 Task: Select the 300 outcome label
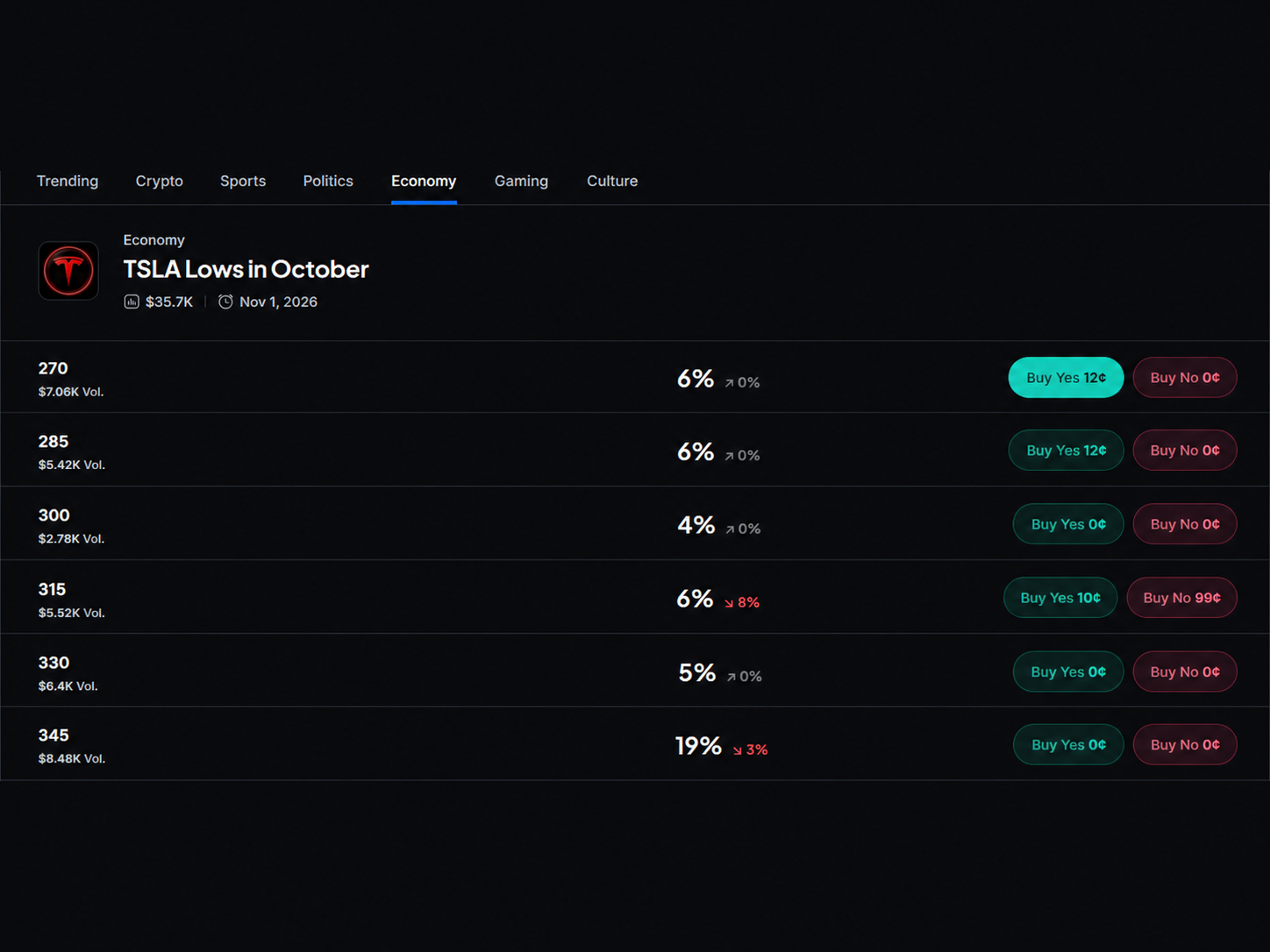(54, 515)
